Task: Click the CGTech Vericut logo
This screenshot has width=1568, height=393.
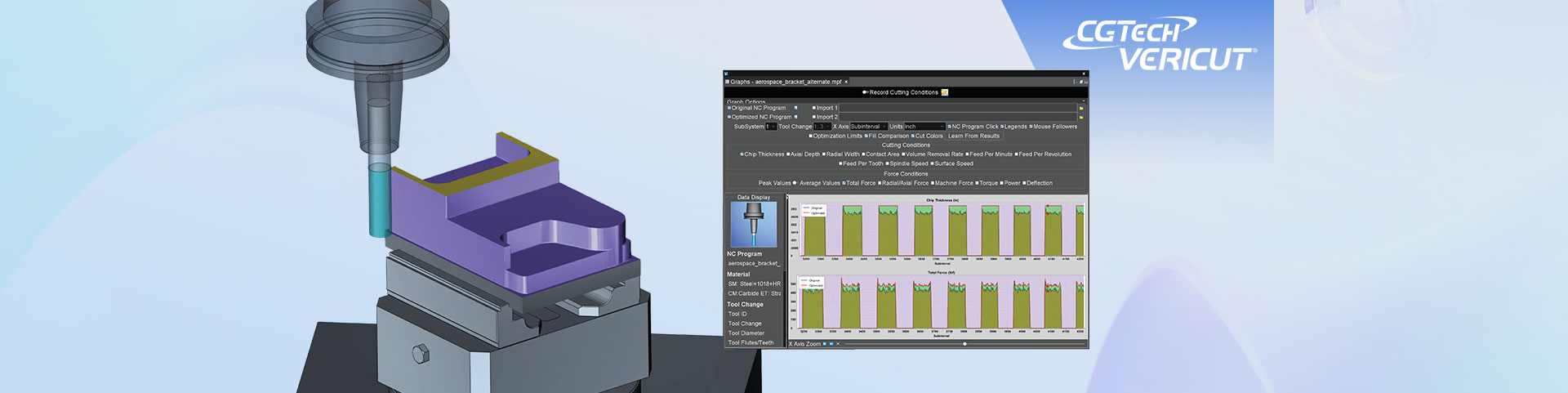Action: click(1158, 44)
